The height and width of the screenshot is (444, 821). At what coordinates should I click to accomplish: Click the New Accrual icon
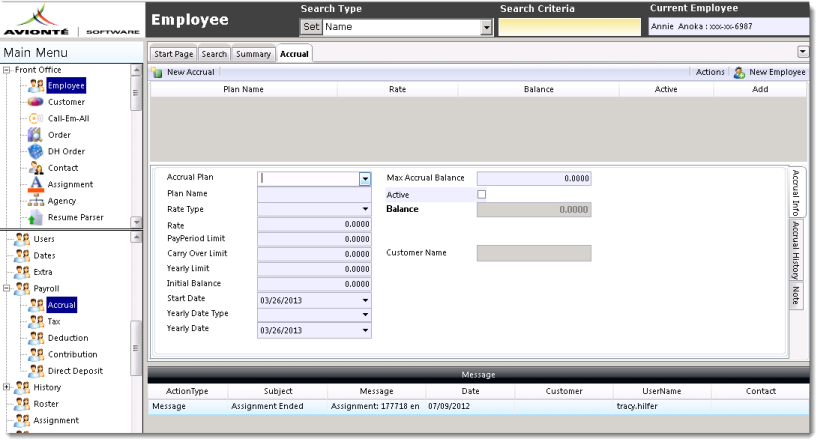pos(157,72)
